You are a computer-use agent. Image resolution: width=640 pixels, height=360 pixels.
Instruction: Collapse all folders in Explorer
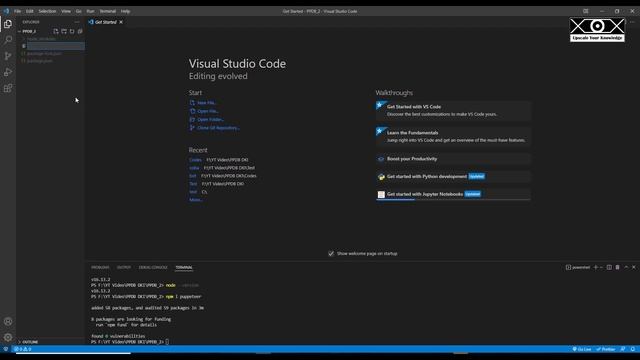click(80, 31)
